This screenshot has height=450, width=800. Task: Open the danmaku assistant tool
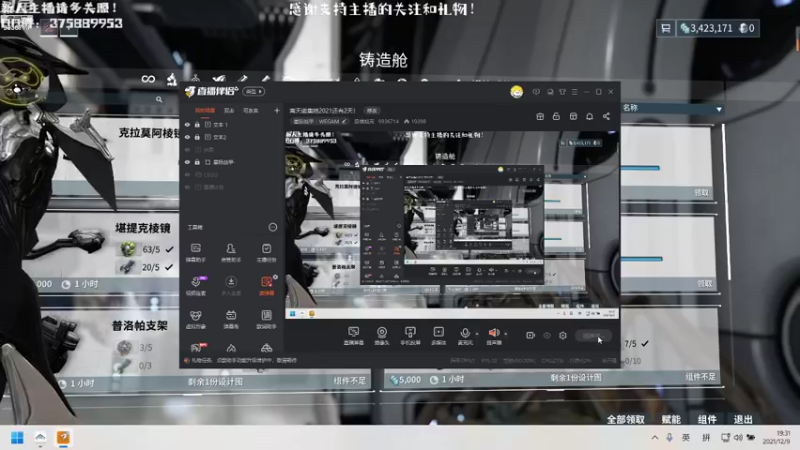[x=195, y=252]
